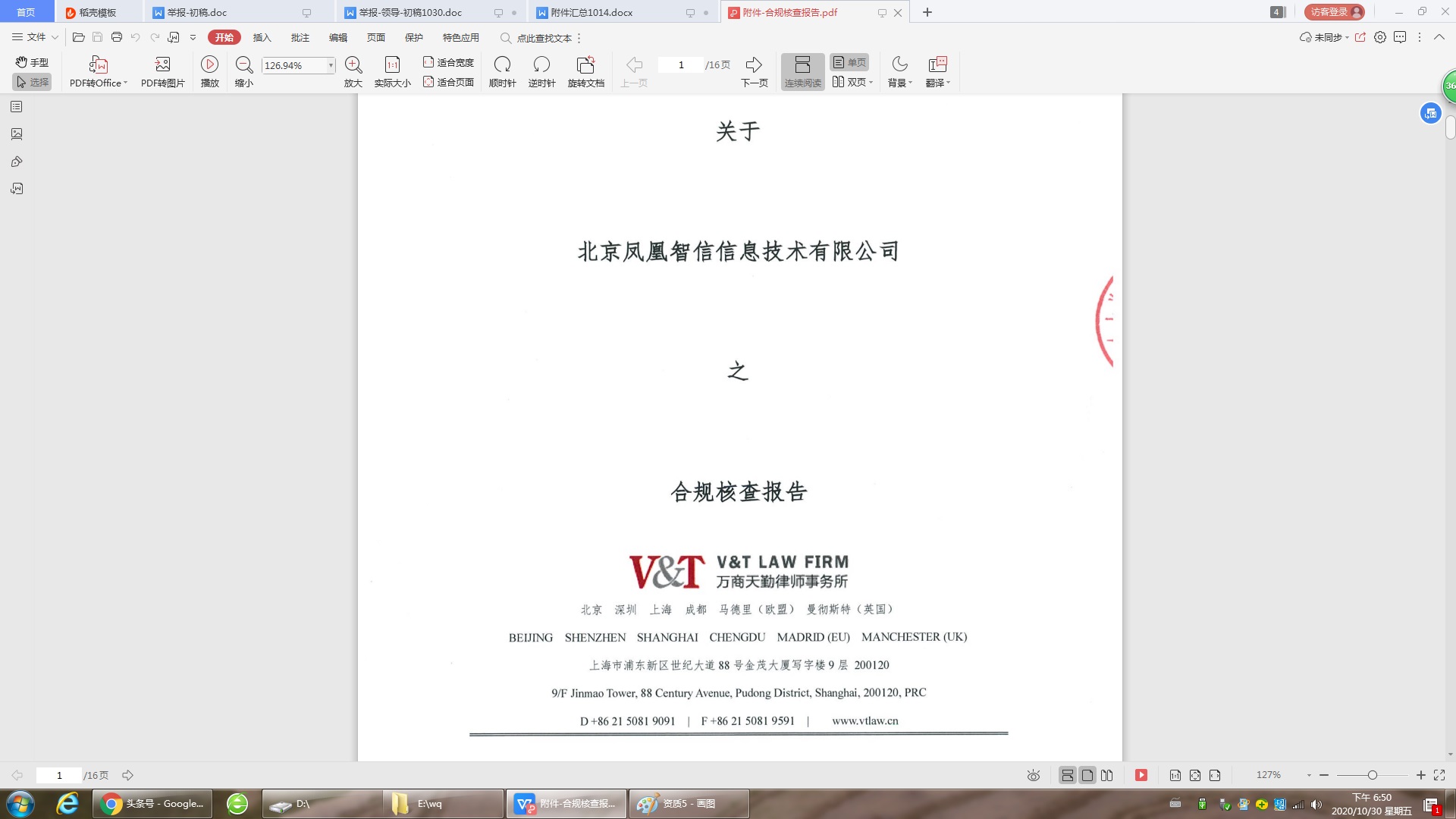The height and width of the screenshot is (819, 1456).
Task: Switch to the 批注 ribbon tab
Action: 300,36
